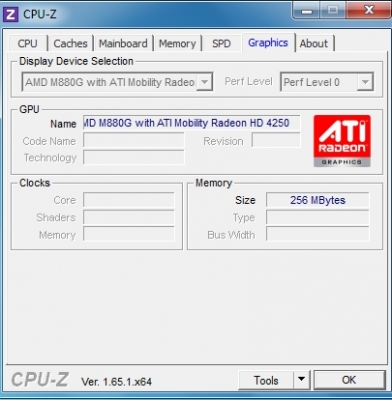
Task: Click the memory Type field
Action: pos(317,217)
